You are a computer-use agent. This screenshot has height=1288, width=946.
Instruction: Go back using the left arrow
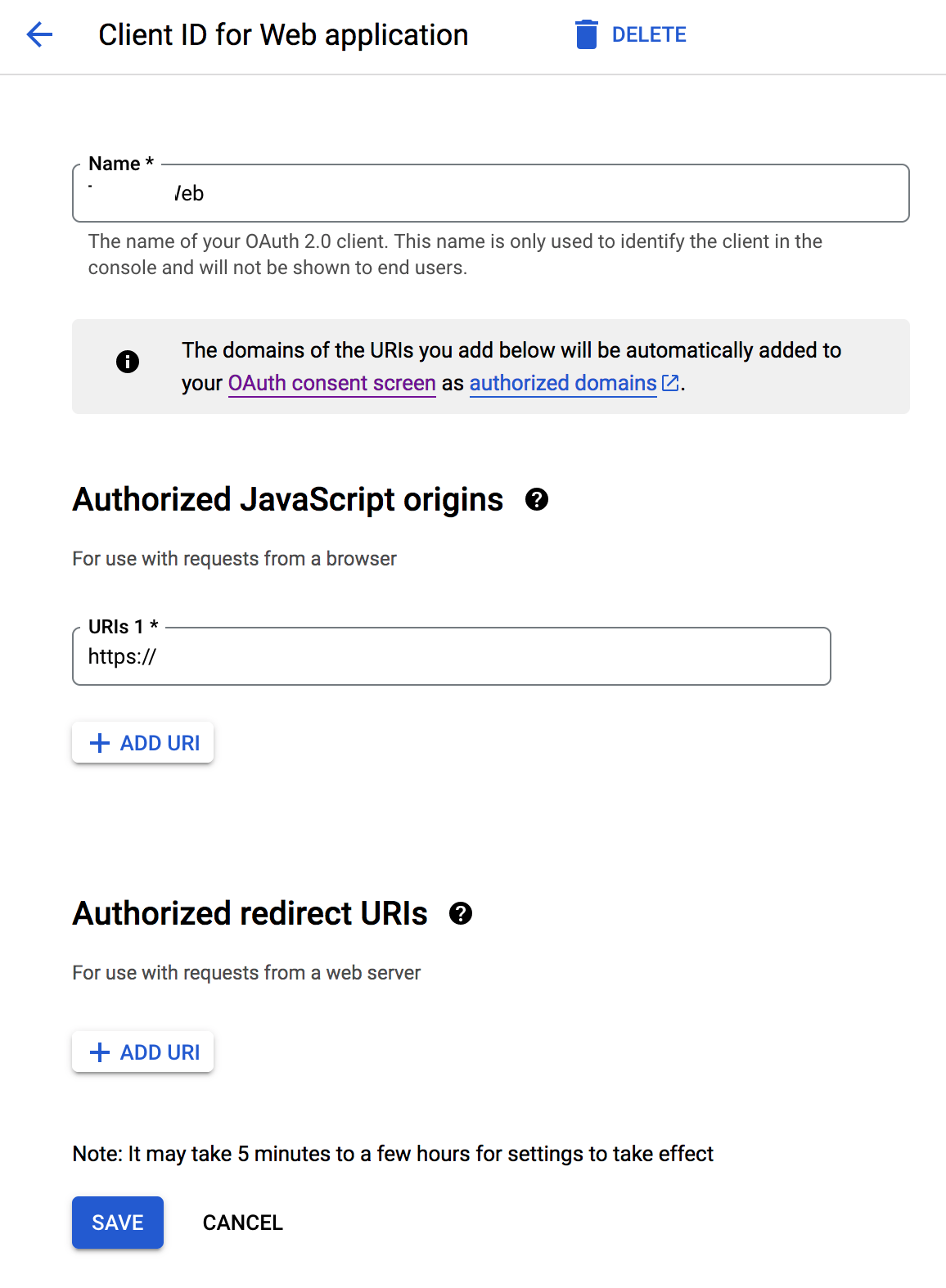(x=39, y=34)
